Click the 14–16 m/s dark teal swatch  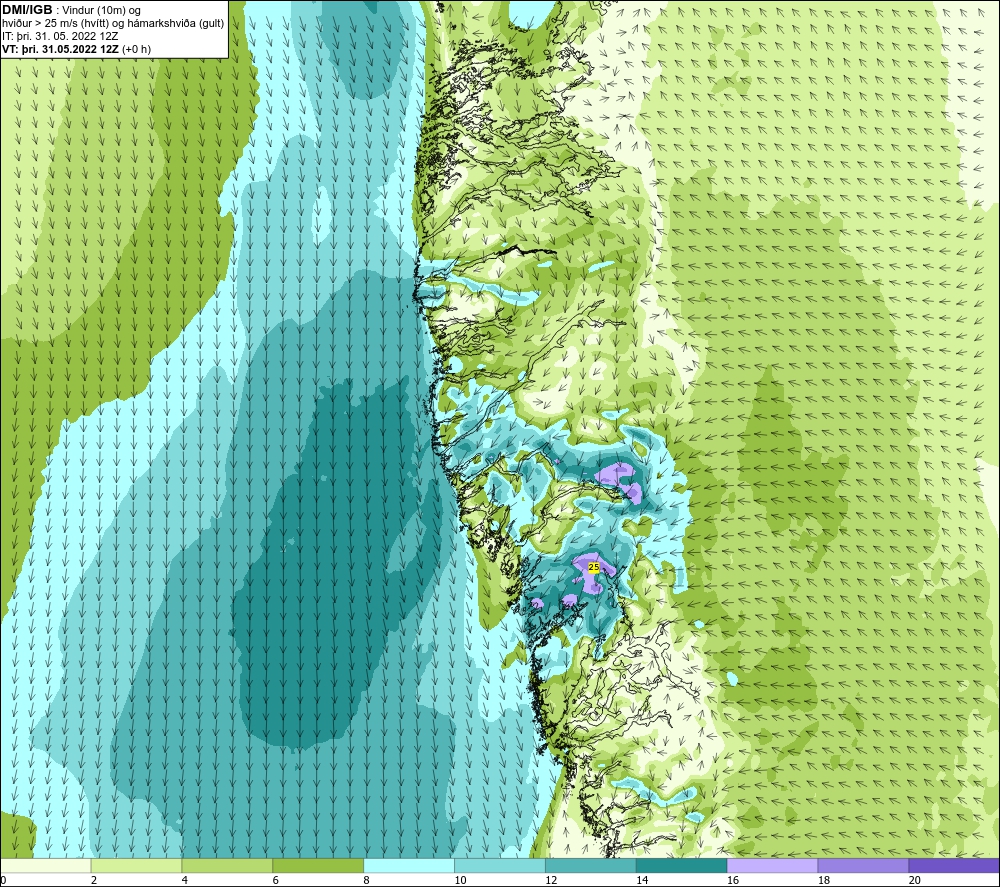click(682, 865)
